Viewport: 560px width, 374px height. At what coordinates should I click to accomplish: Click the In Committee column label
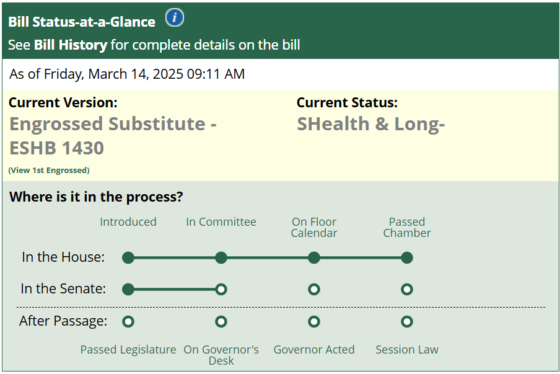[221, 222]
